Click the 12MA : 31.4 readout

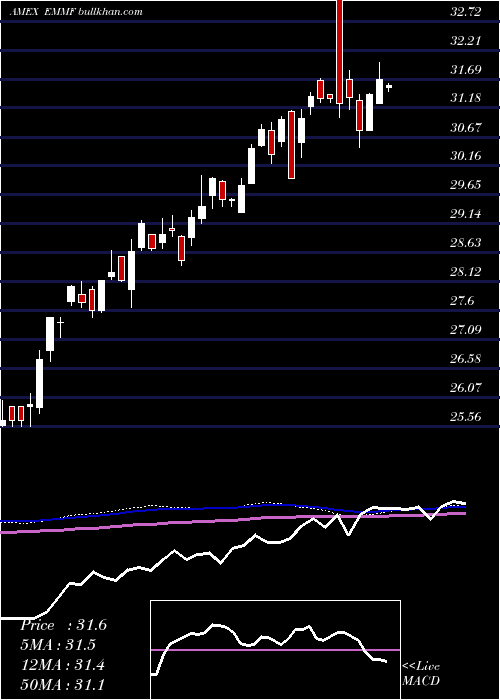pos(62,665)
